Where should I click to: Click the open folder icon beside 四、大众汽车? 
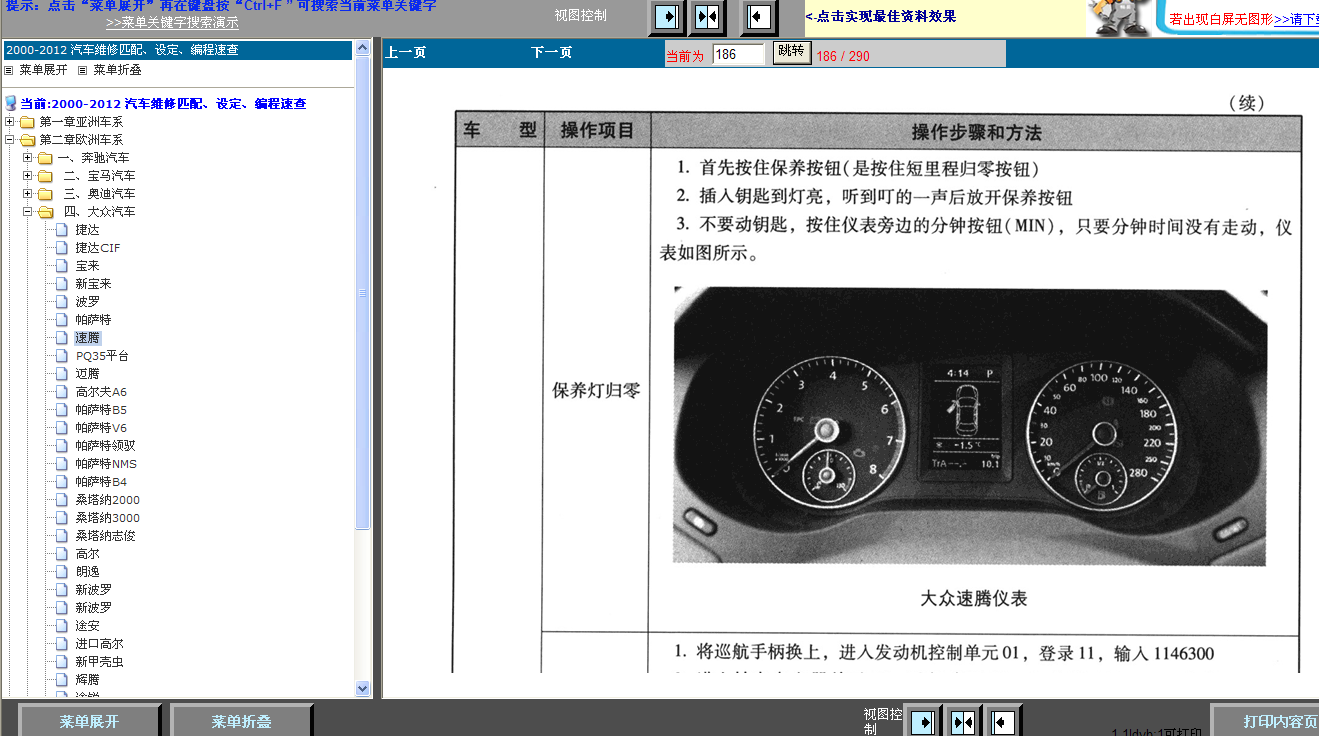(45, 212)
